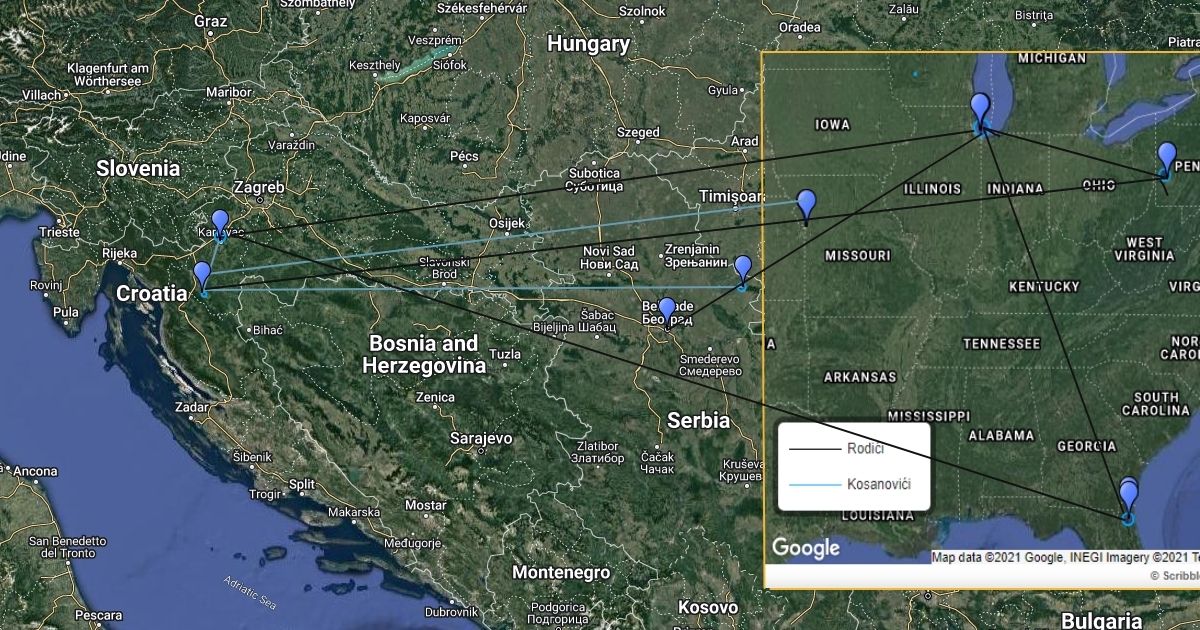Screen dimensions: 1200x630
Task: Click the ALABAMA state label
Action: 1000,435
